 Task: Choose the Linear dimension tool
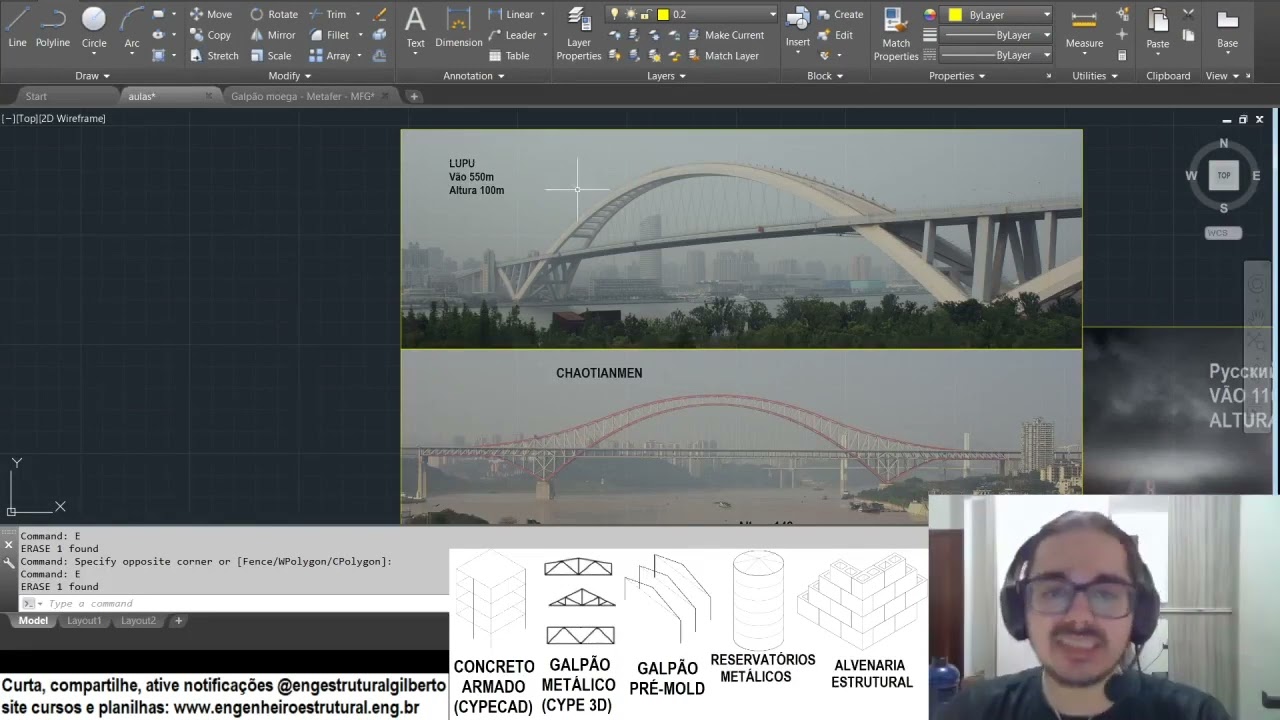point(511,14)
